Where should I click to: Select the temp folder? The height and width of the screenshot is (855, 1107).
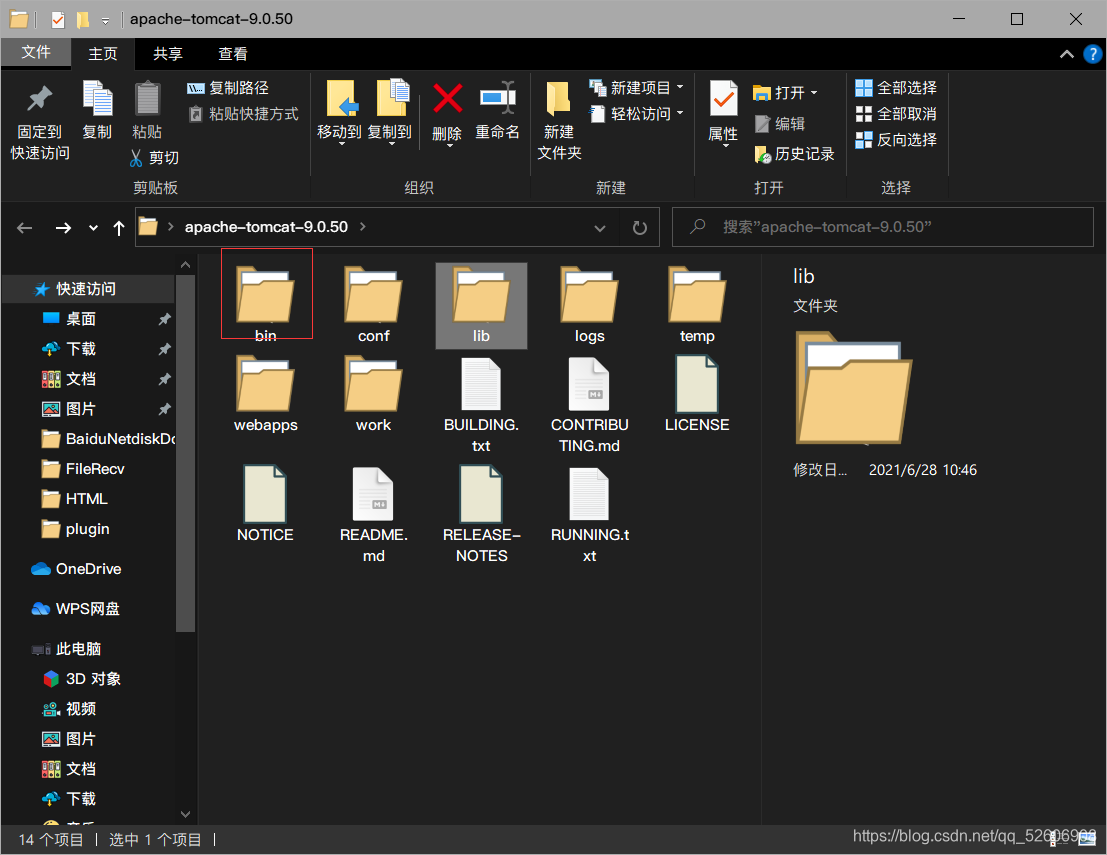[x=697, y=304]
